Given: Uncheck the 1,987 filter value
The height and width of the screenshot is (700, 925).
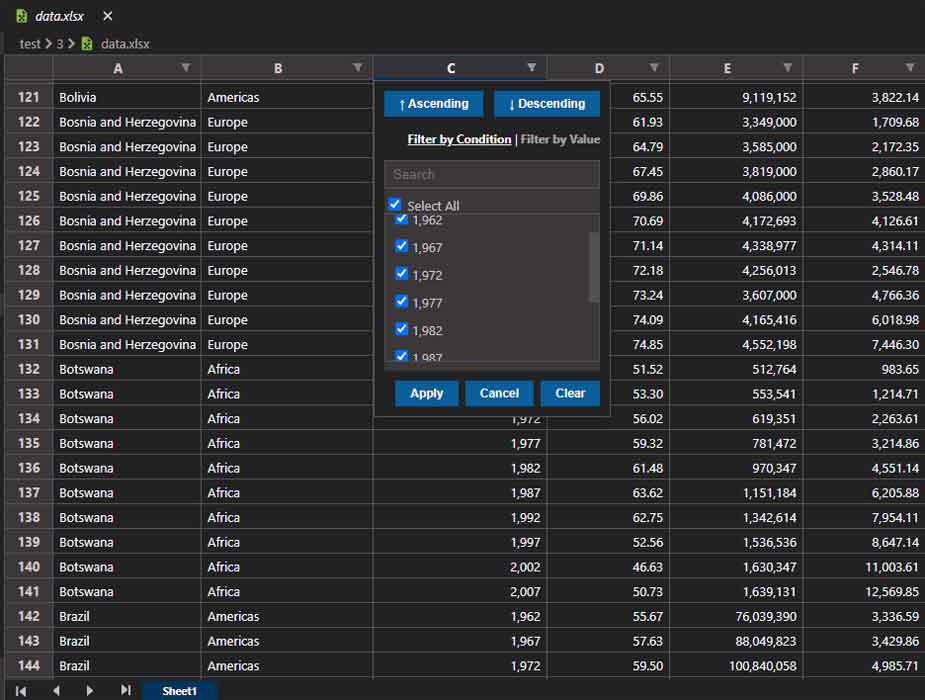Looking at the screenshot, I should click(x=401, y=356).
